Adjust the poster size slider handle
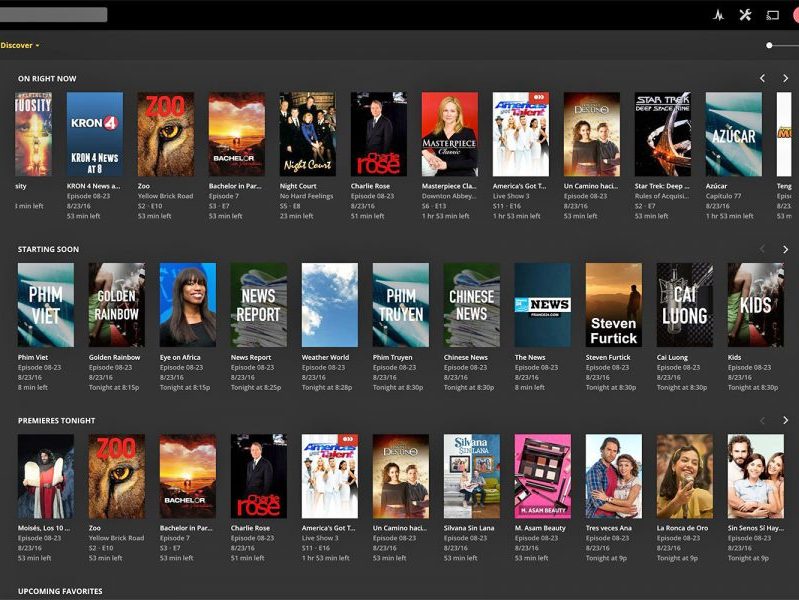This screenshot has height=600, width=799. 769,45
